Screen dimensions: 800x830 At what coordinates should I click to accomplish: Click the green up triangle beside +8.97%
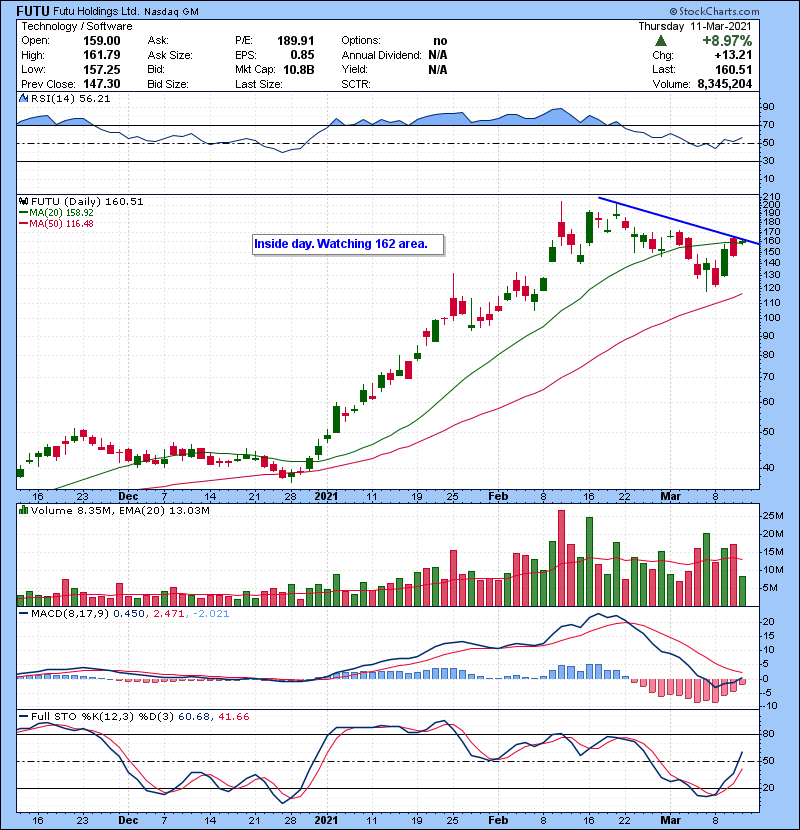(x=660, y=41)
